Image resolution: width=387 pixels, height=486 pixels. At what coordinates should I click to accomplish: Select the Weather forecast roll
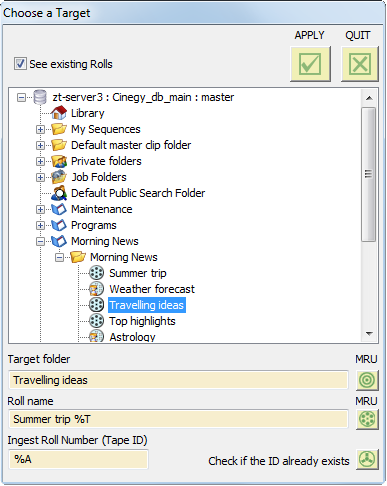[152, 289]
